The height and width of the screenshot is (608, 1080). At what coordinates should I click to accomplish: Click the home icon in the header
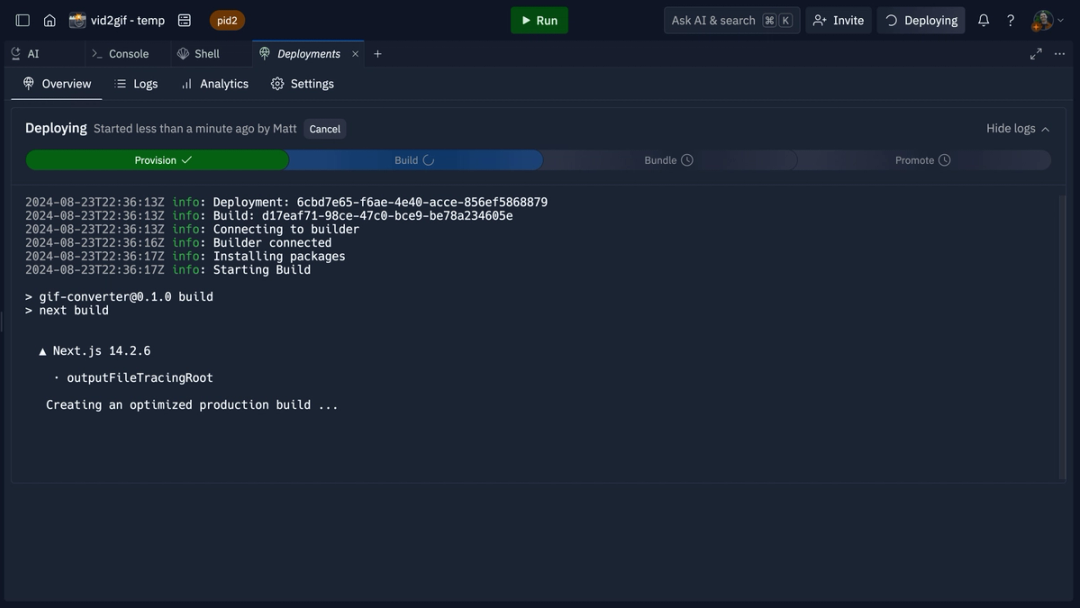48,19
